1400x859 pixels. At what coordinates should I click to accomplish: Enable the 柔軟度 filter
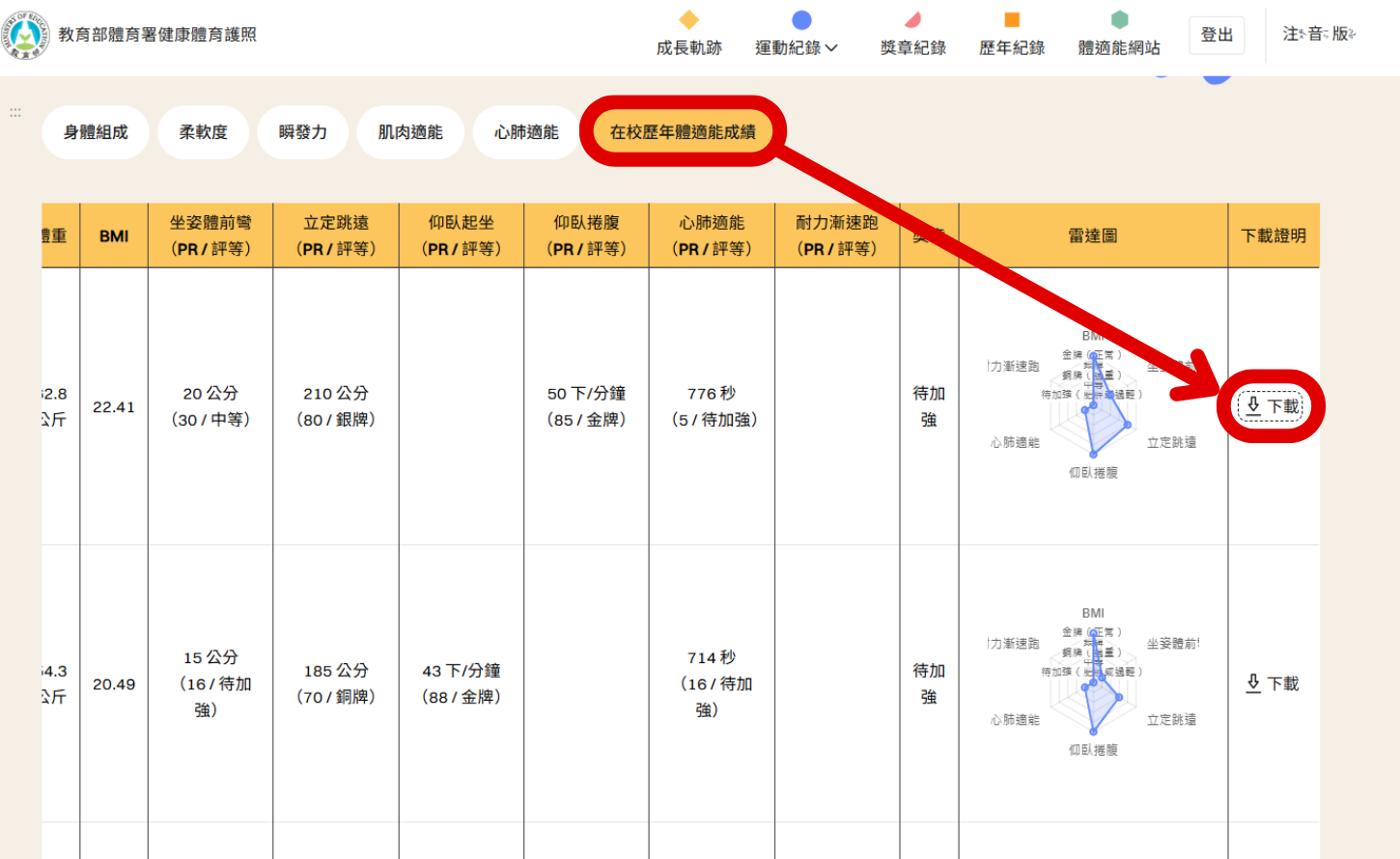tap(203, 132)
